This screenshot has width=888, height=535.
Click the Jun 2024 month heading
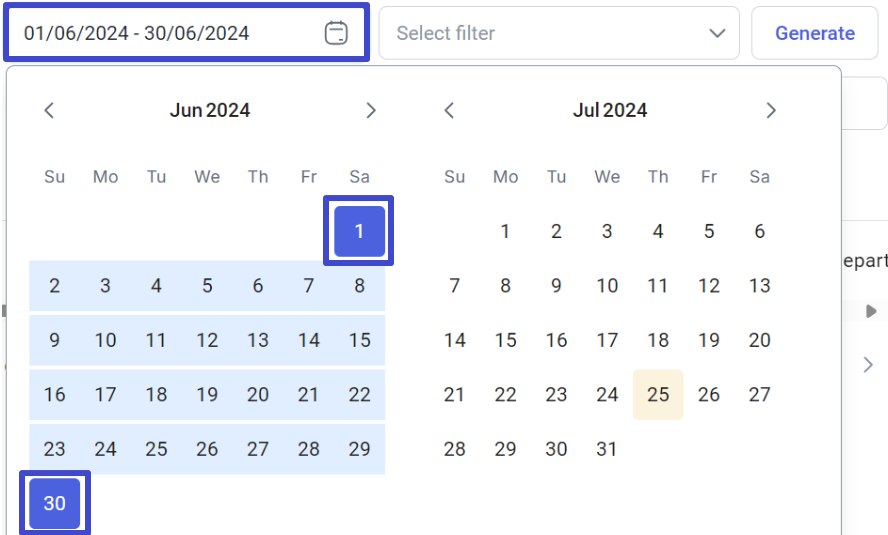(210, 110)
